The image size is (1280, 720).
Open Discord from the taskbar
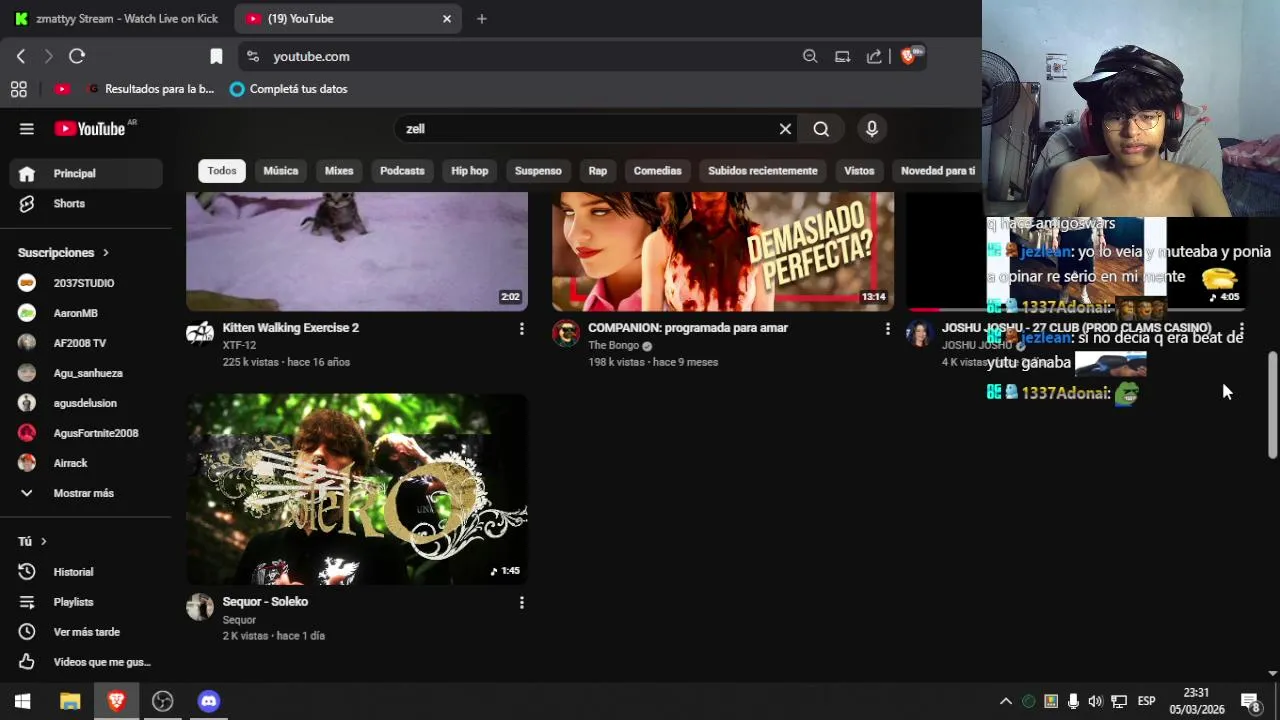coord(208,701)
